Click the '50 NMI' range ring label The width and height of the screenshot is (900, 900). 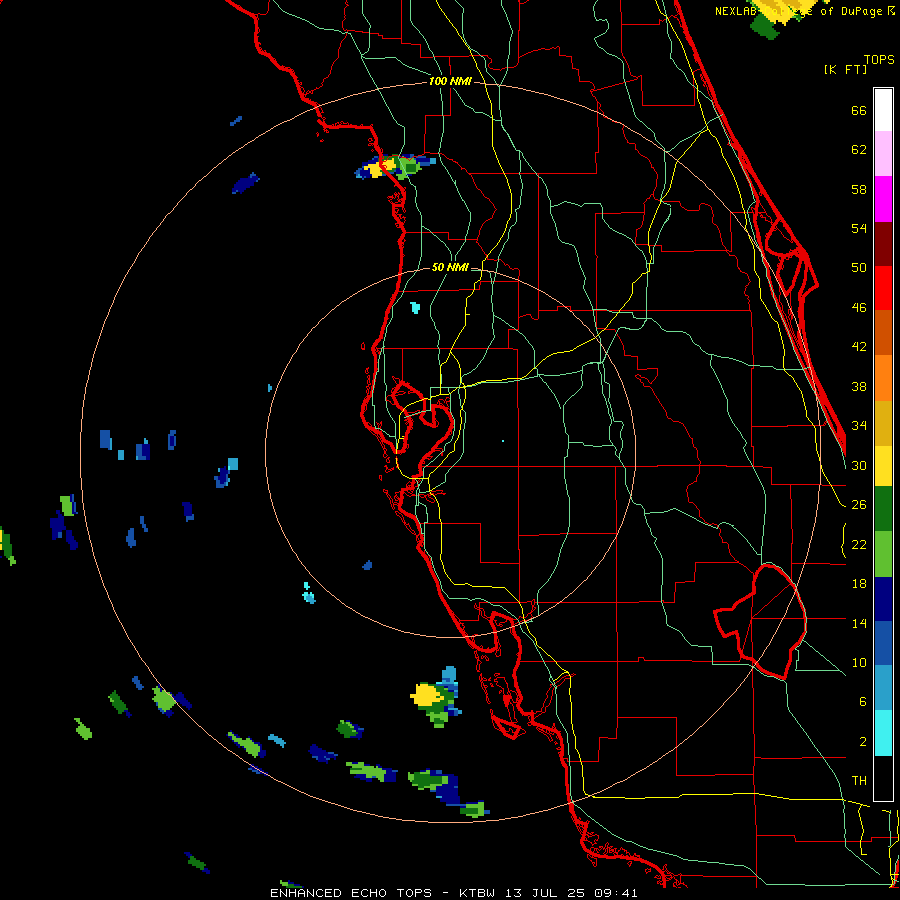pyautogui.click(x=450, y=267)
